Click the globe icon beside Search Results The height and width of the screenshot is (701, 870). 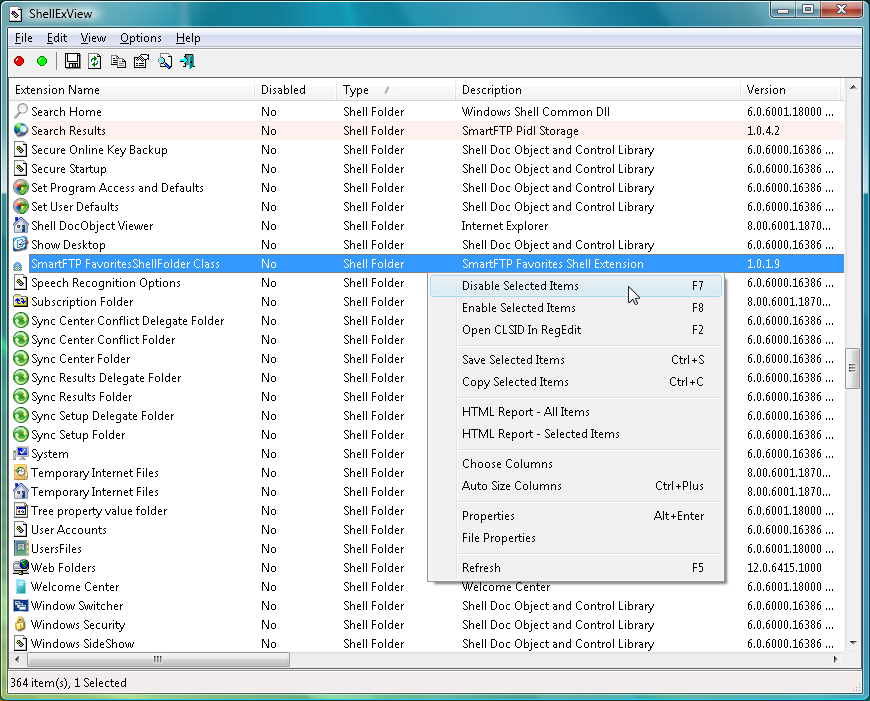[21, 130]
